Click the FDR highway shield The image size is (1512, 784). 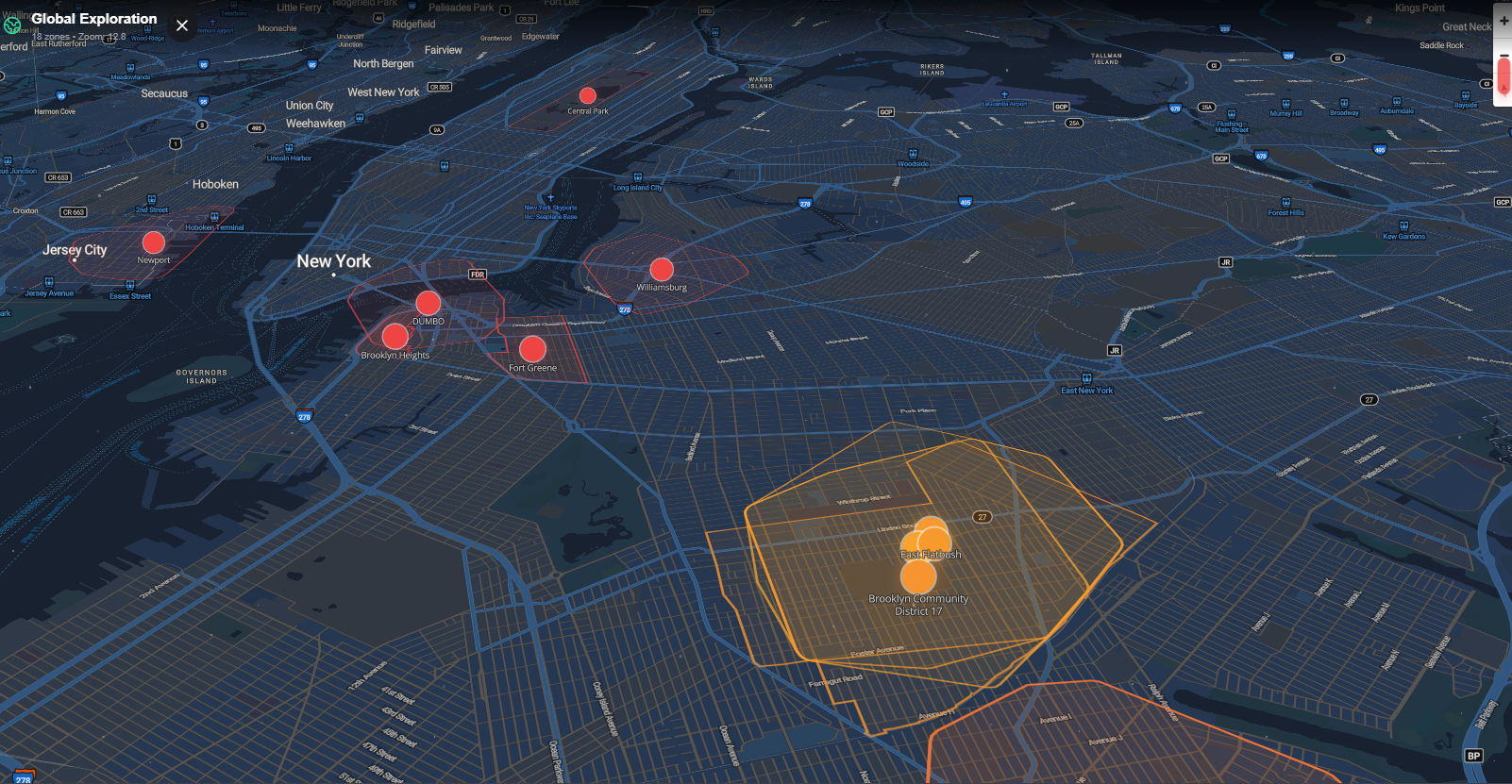click(x=478, y=275)
